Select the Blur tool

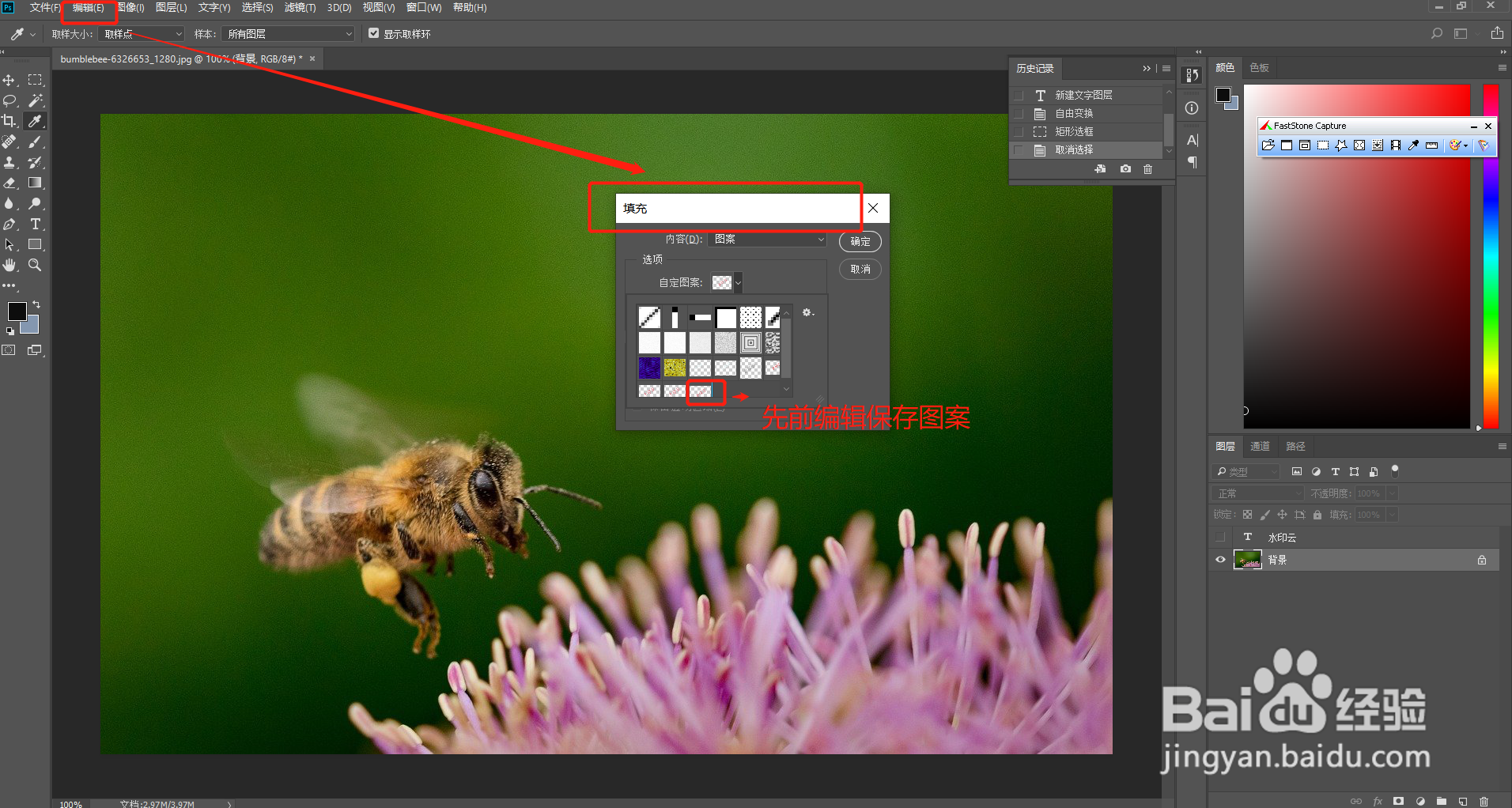9,204
